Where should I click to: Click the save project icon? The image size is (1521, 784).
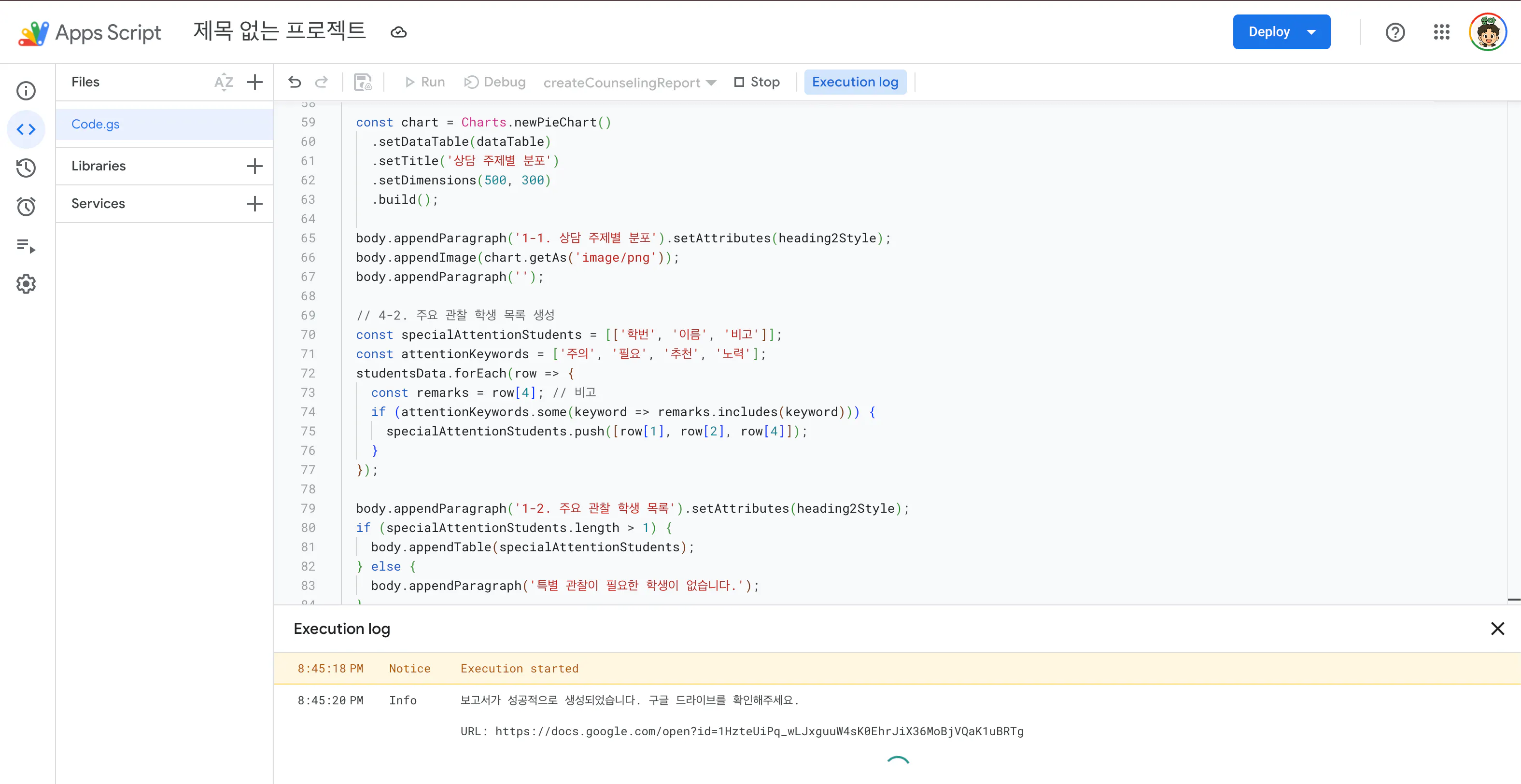pyautogui.click(x=363, y=82)
